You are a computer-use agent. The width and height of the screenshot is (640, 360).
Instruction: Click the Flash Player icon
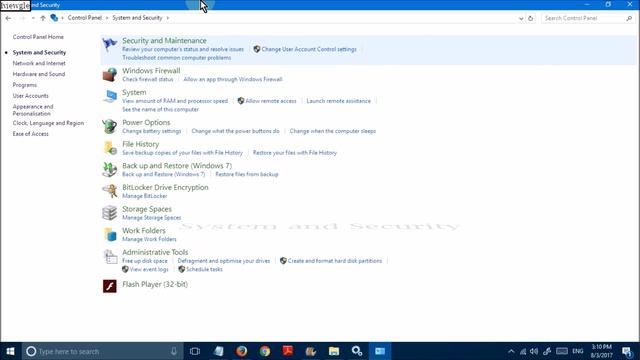point(109,286)
